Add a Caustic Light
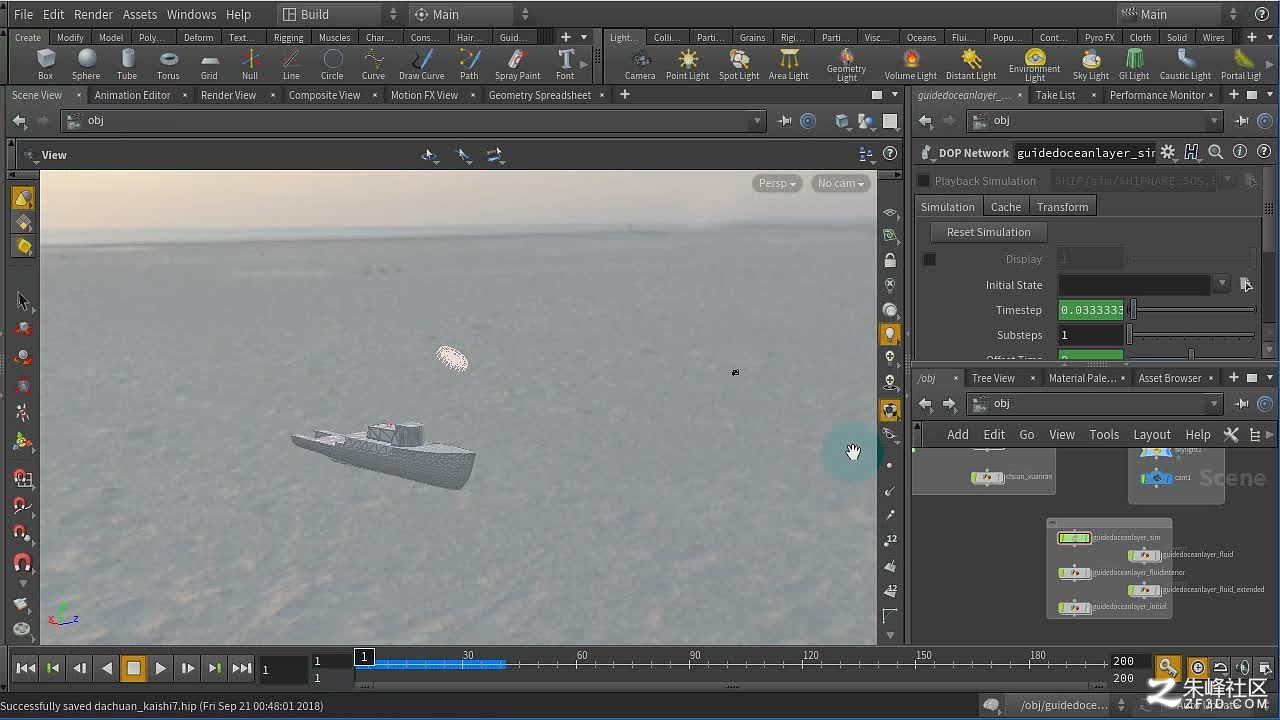 click(1185, 64)
